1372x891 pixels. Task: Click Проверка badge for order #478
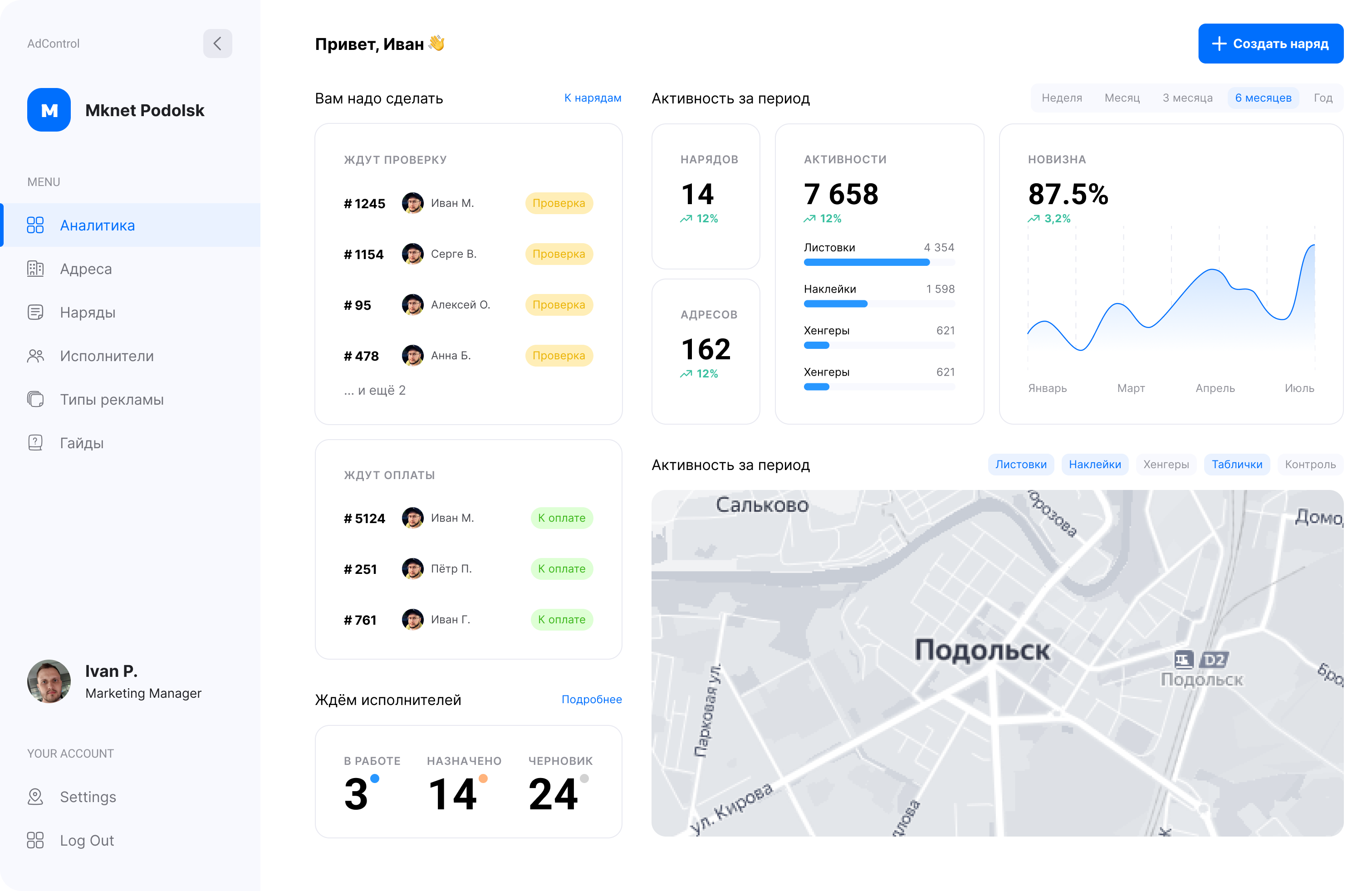[559, 355]
